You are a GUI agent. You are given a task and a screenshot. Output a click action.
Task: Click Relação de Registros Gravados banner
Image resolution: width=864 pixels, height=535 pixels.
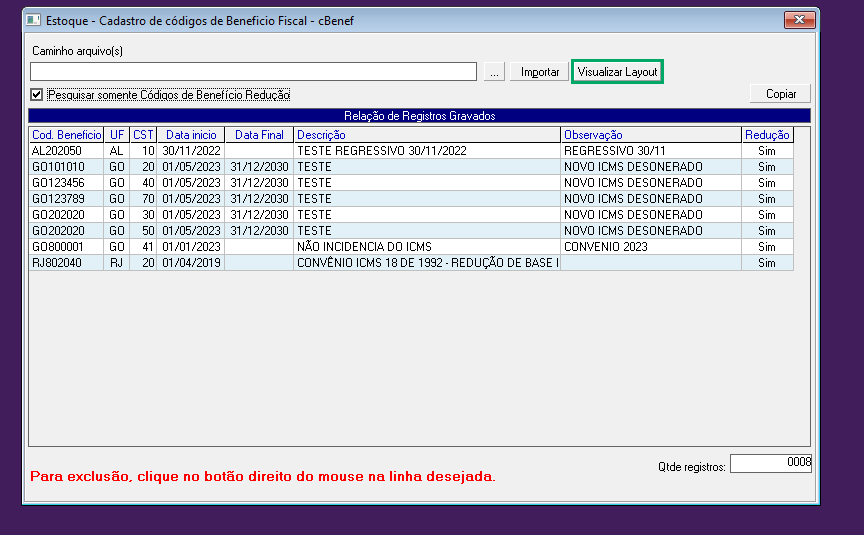[x=419, y=116]
